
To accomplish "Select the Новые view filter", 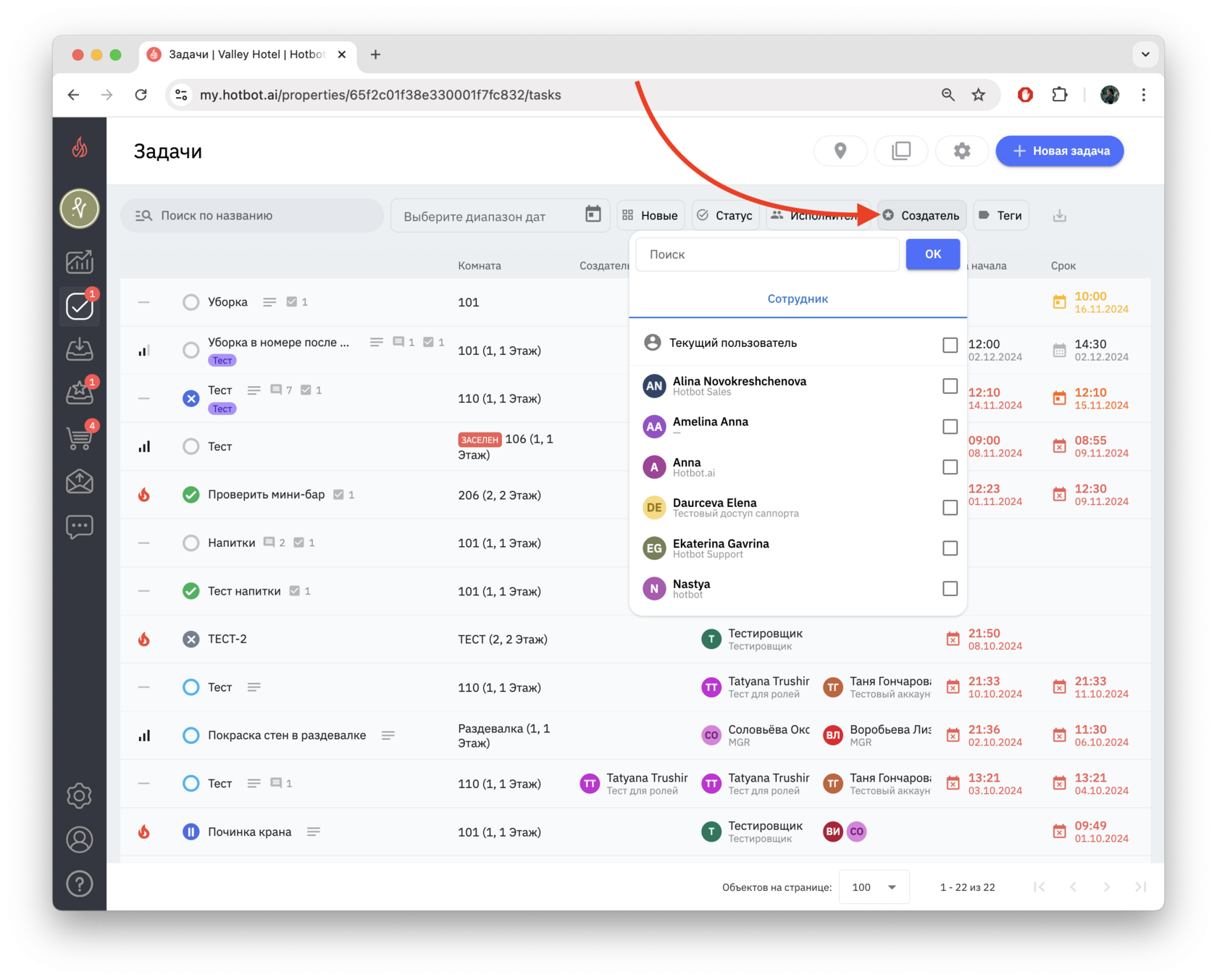I will (650, 215).
